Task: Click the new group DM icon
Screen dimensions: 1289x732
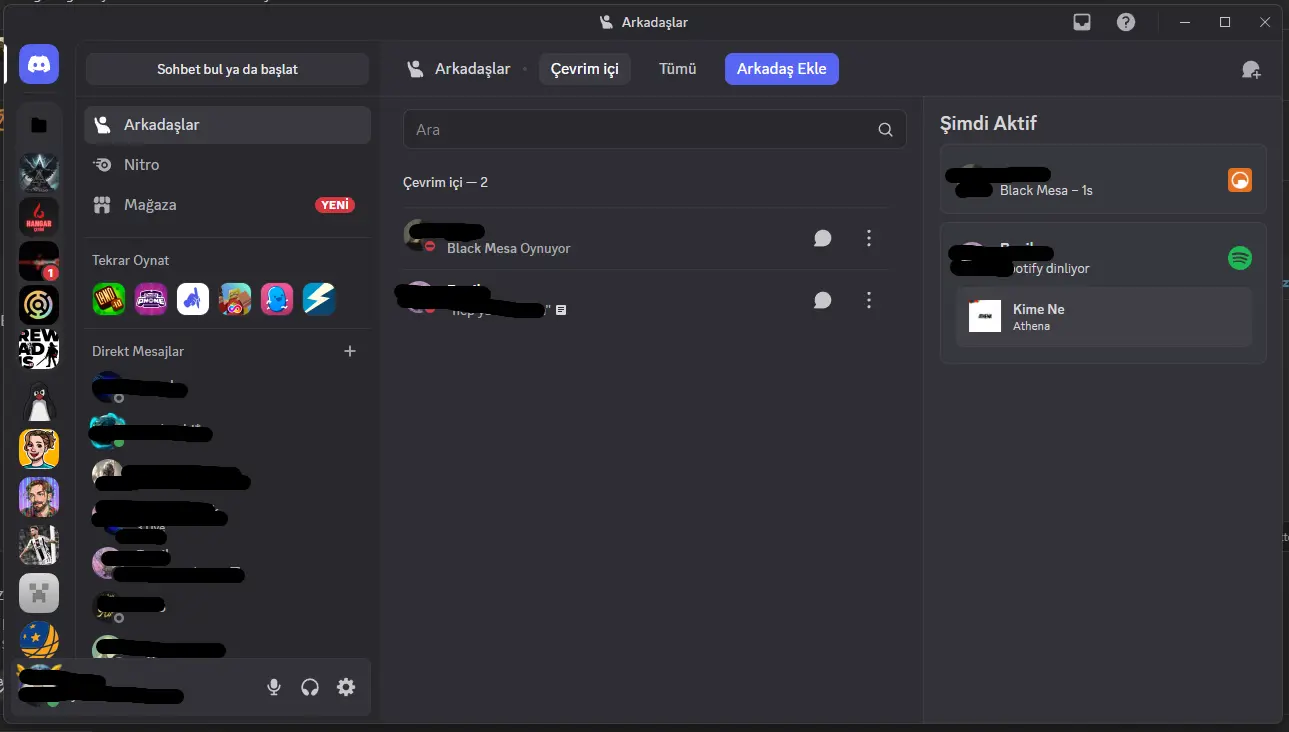Action: point(1251,69)
